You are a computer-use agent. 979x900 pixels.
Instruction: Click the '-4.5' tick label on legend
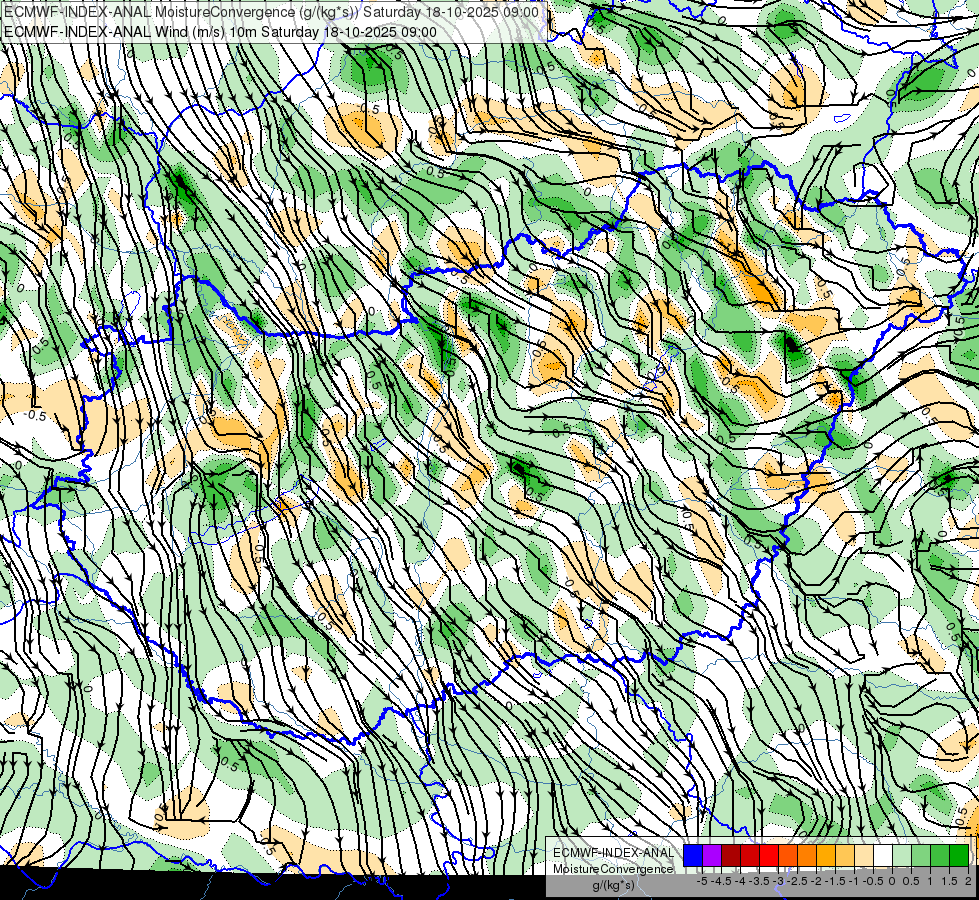click(721, 881)
